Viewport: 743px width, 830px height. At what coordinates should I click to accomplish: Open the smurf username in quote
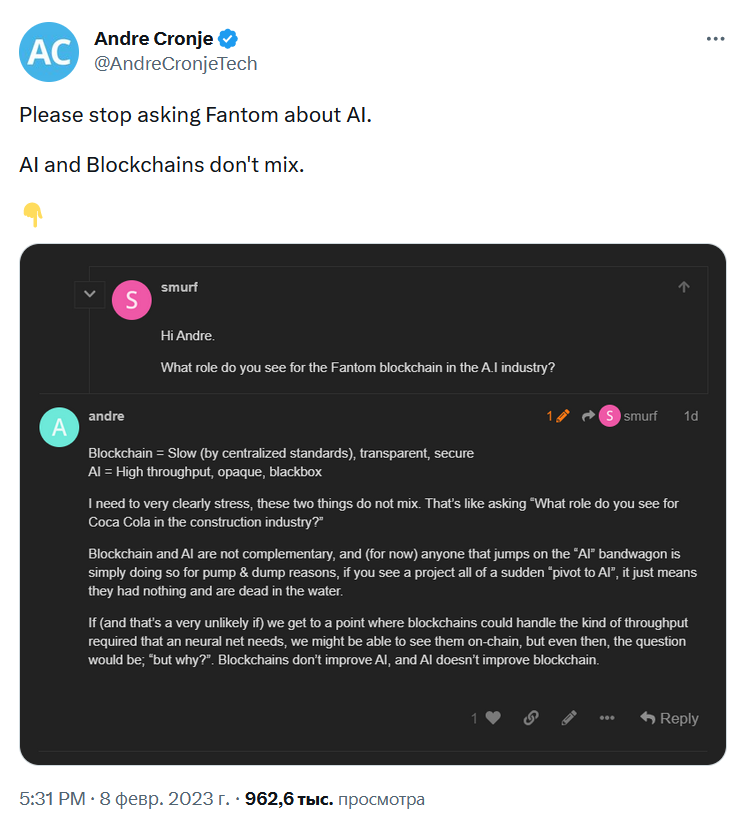pyautogui.click(x=179, y=287)
